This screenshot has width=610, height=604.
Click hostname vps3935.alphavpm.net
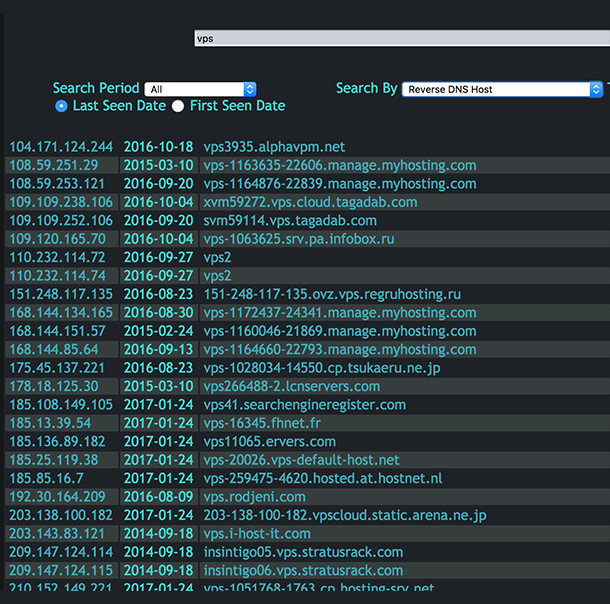tap(274, 147)
